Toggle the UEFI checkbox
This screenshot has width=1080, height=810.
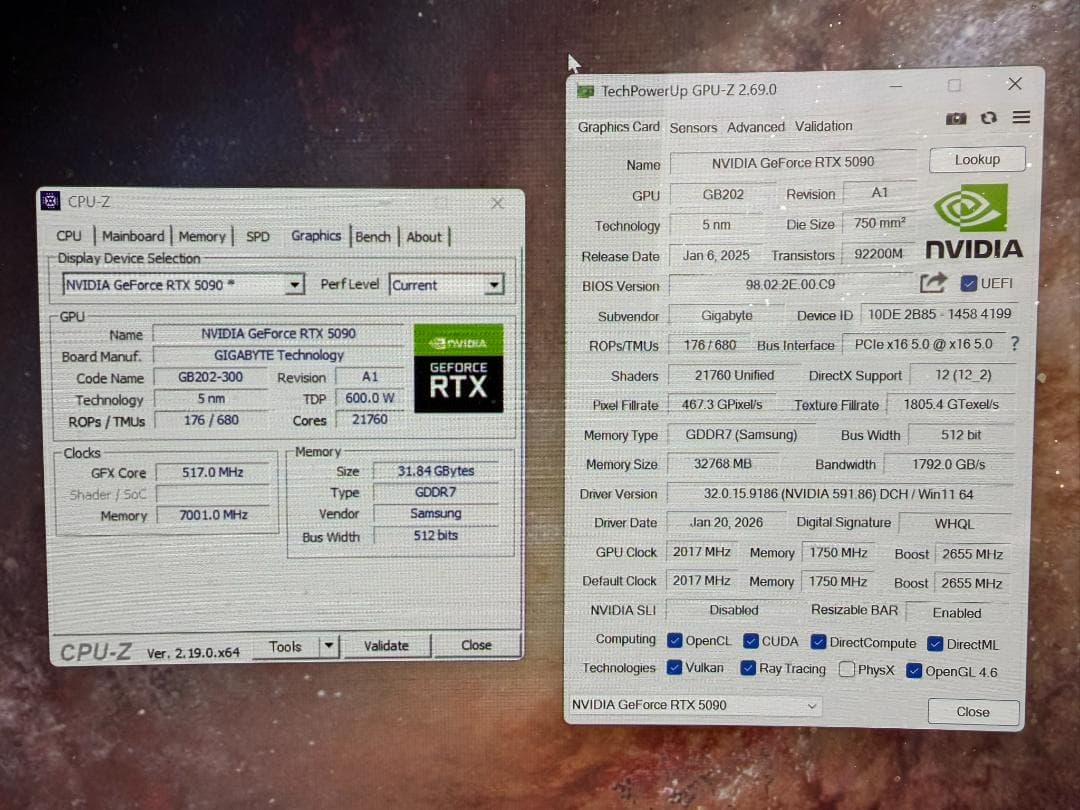(x=968, y=283)
